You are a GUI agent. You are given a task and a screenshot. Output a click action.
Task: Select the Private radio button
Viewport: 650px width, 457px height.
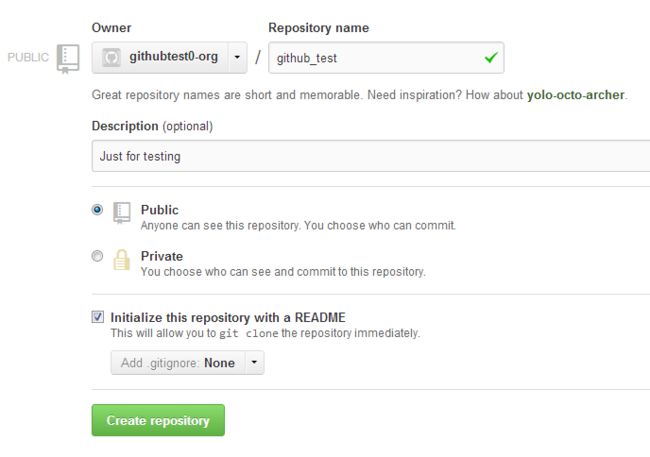[97, 256]
